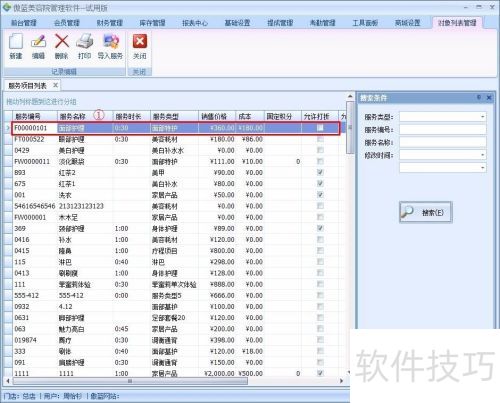Toggle 允许打折 checkbox for row FW0000011

(x=320, y=161)
